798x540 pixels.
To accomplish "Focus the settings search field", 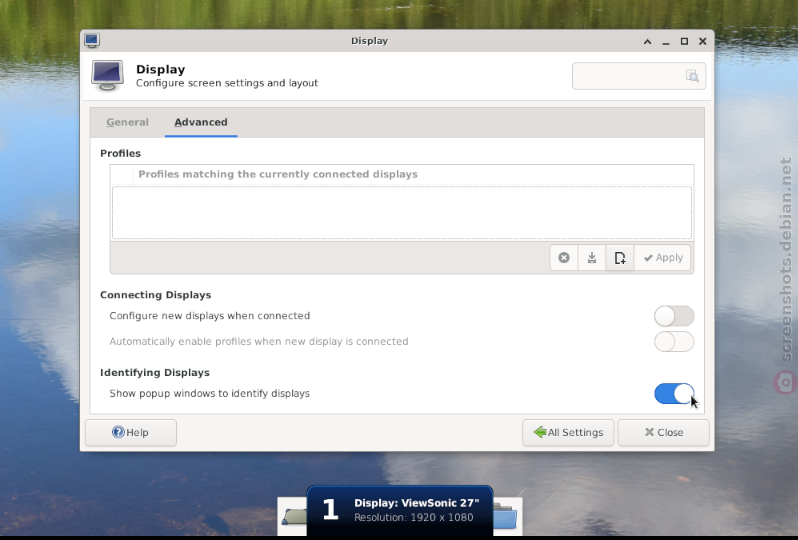I will coord(639,76).
